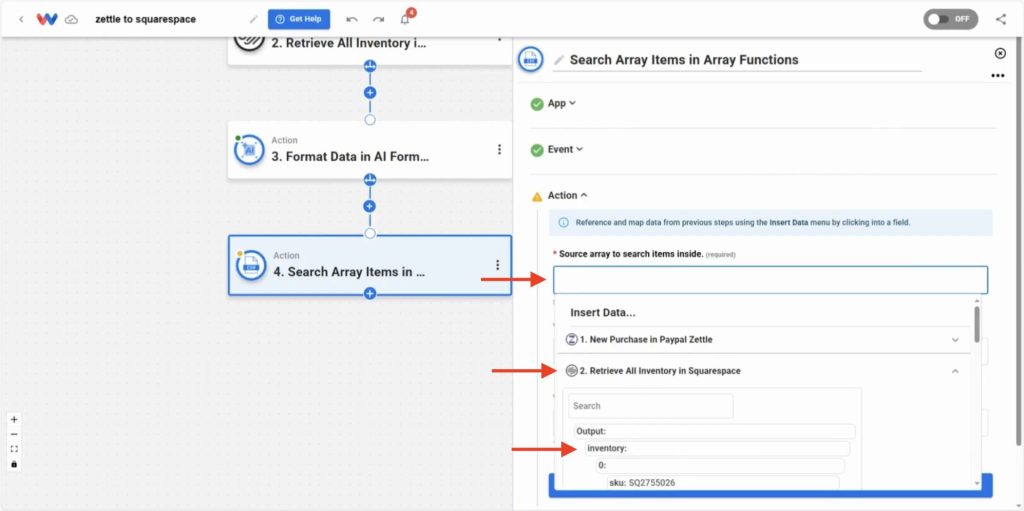1024x511 pixels.
Task: Click the Array Functions step 4 icon
Action: [x=251, y=265]
